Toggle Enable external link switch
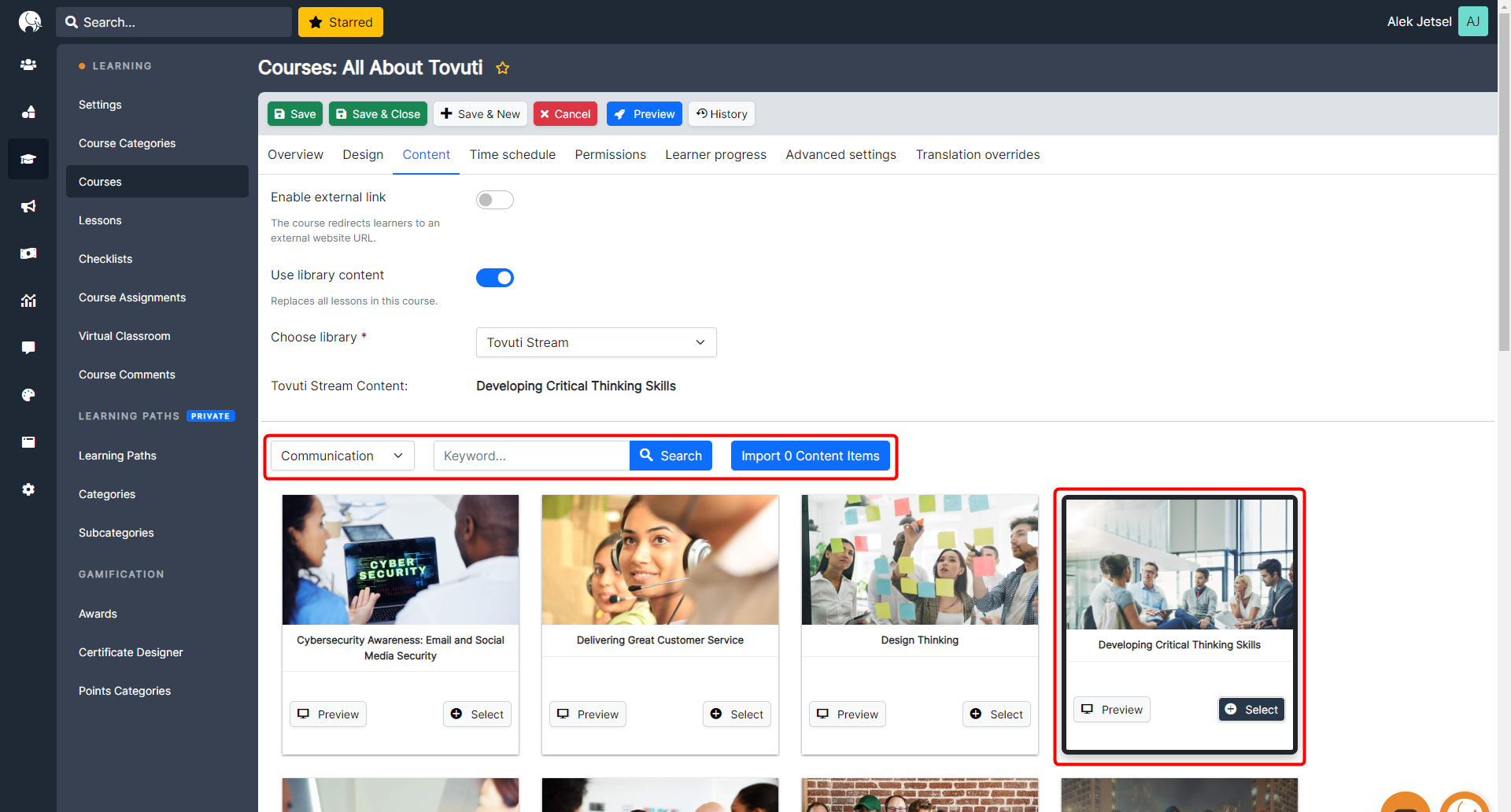Screen dimensions: 1511x812 [x=495, y=200]
